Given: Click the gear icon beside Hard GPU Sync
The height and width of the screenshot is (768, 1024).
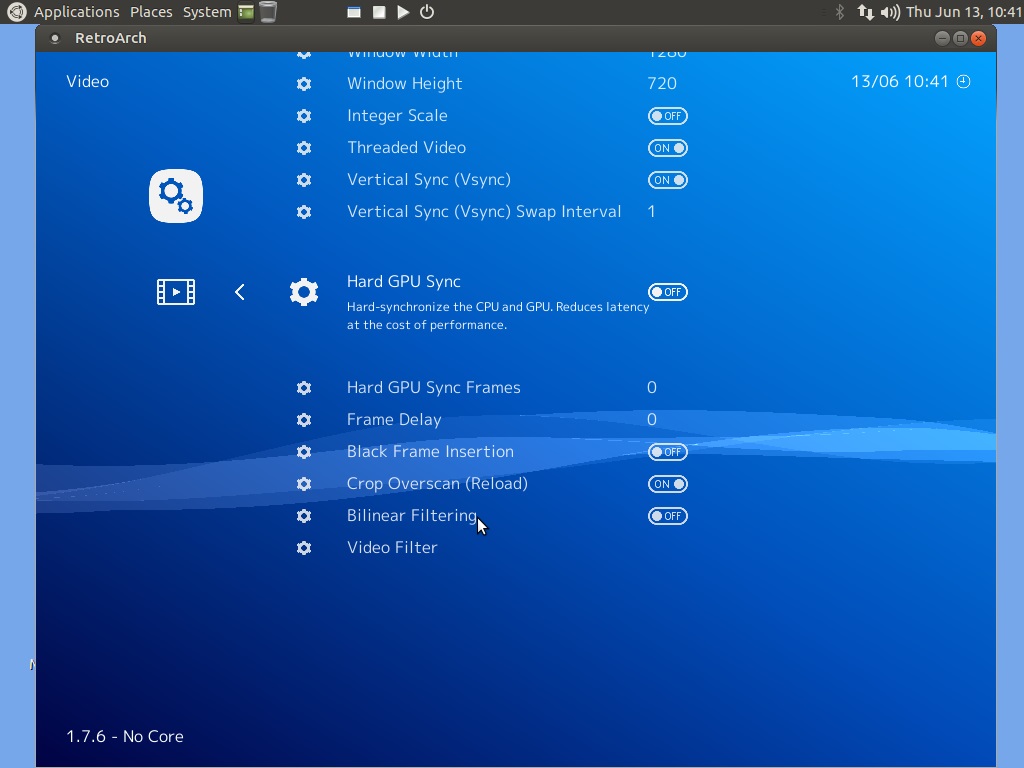Looking at the screenshot, I should click(x=304, y=292).
